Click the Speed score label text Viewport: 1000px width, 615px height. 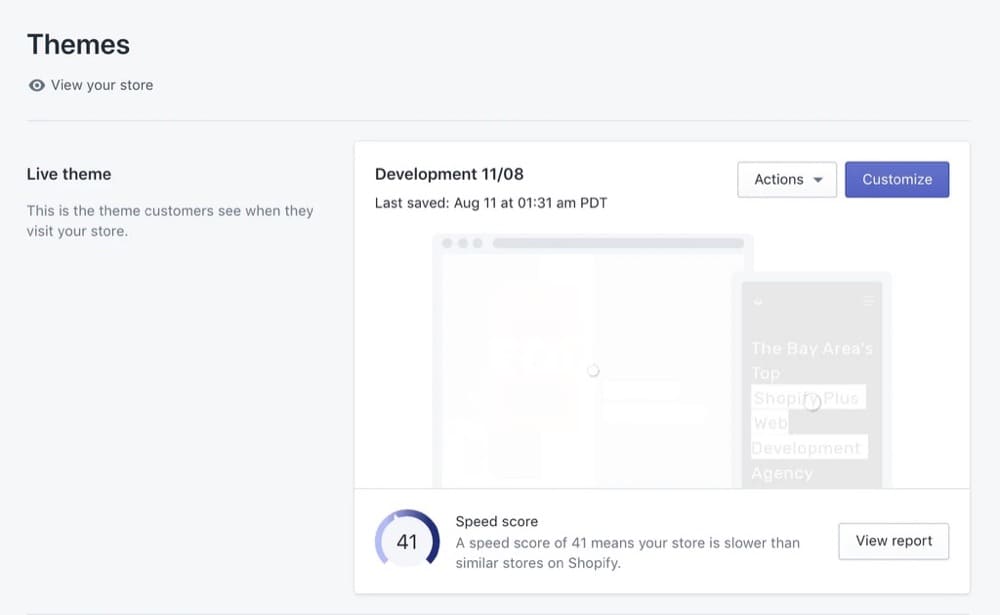496,521
